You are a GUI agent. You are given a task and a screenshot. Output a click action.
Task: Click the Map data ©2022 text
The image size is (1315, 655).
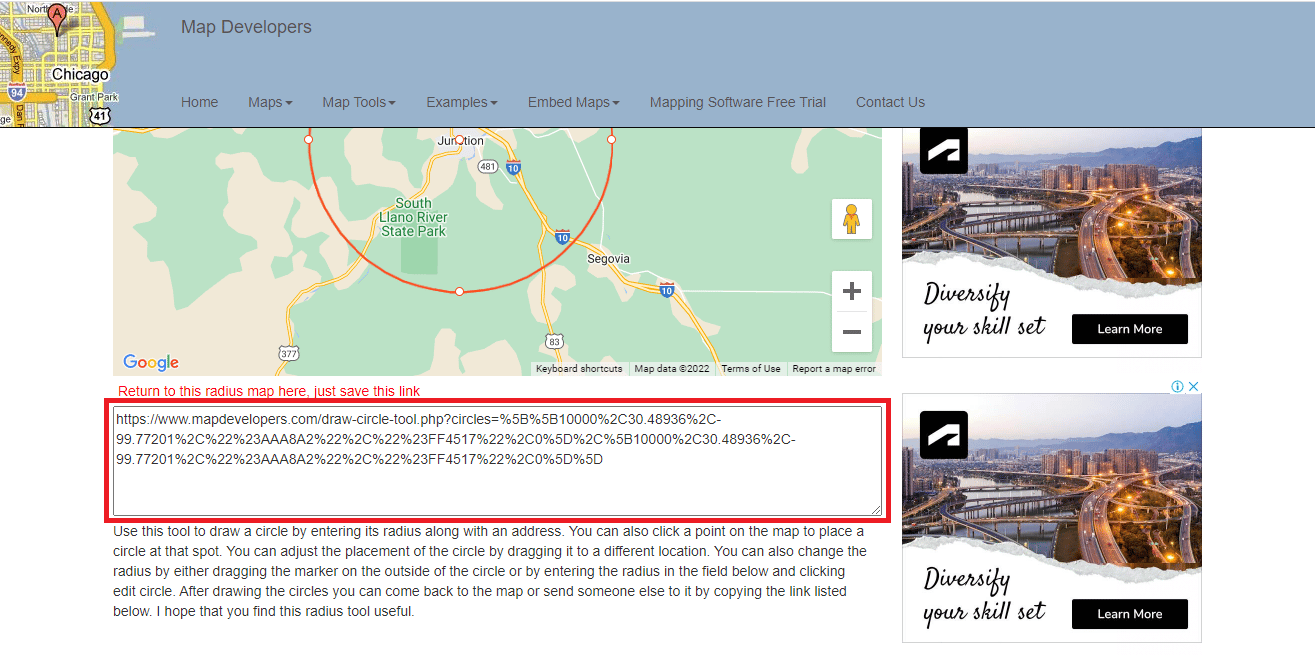click(x=672, y=369)
